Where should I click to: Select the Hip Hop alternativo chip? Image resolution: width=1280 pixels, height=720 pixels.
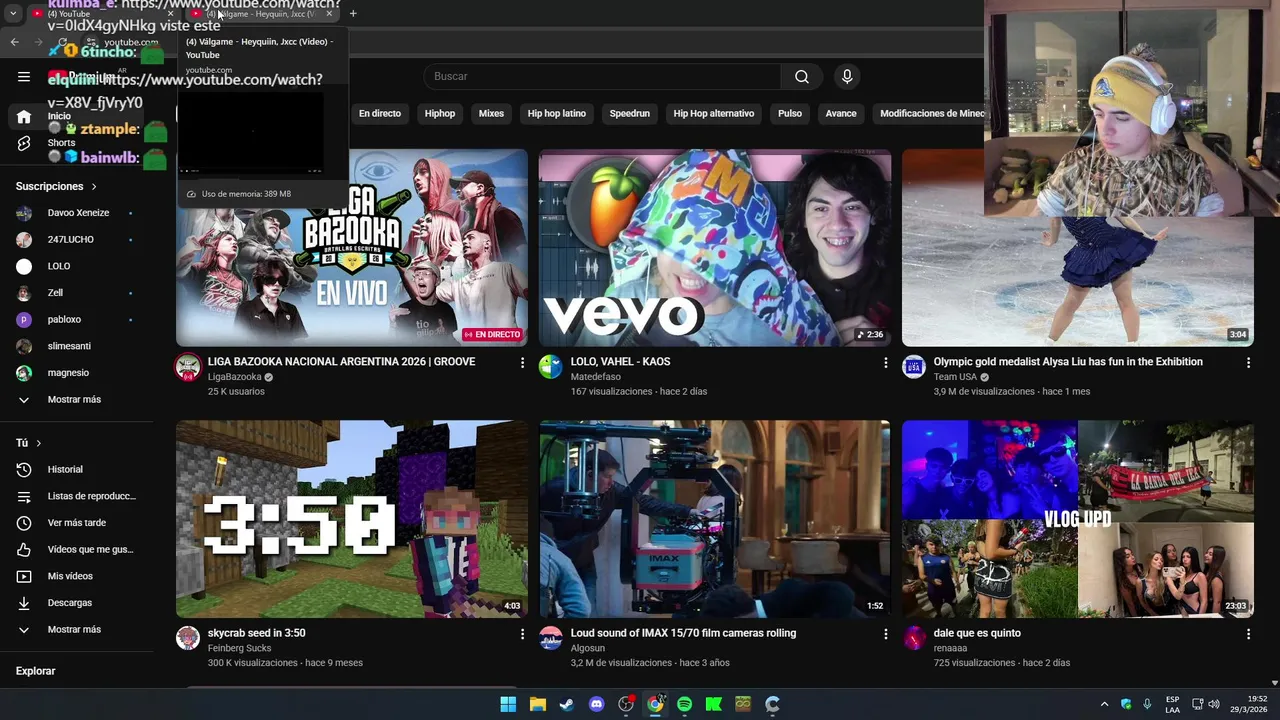pos(714,114)
